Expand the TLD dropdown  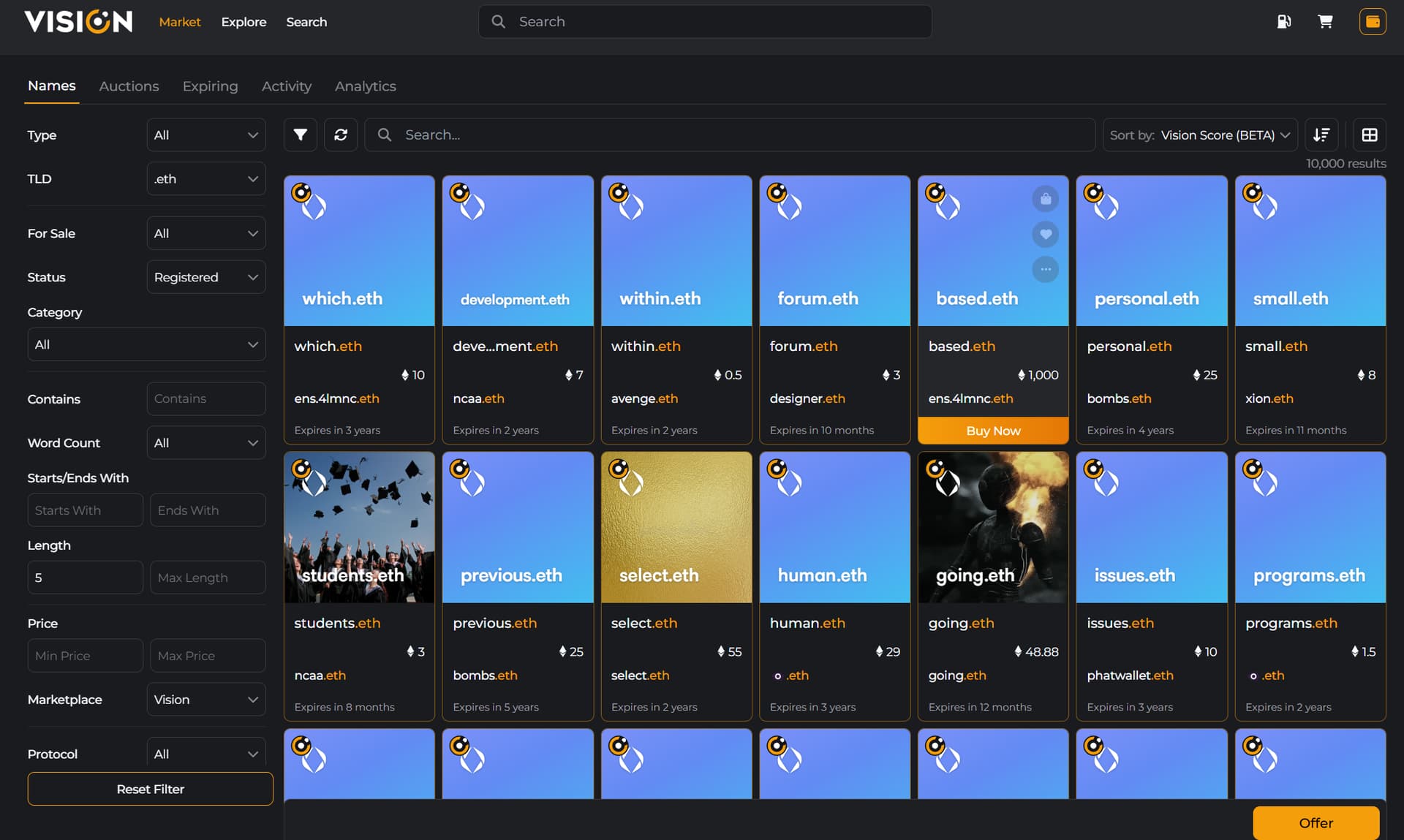click(206, 179)
